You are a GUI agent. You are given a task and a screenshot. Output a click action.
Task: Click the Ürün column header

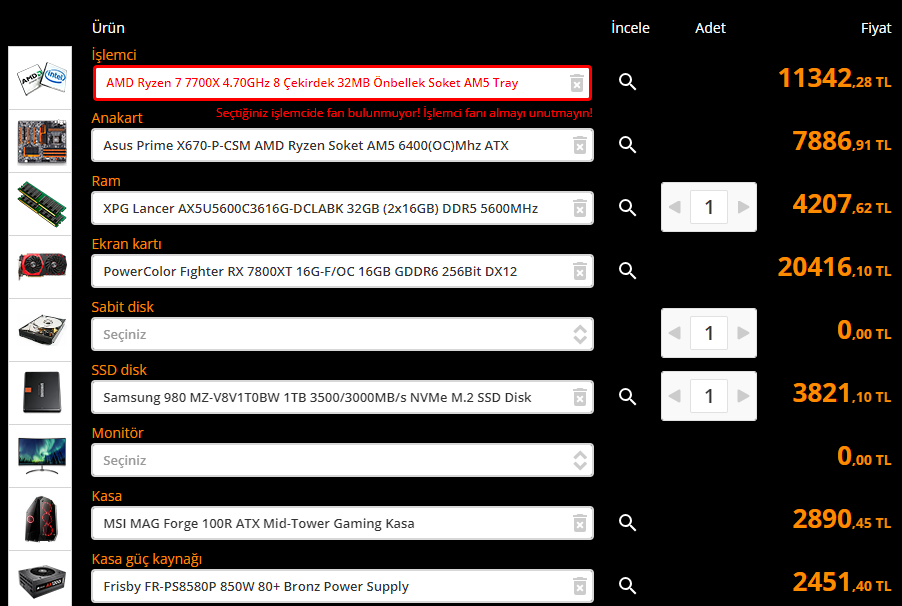108,28
